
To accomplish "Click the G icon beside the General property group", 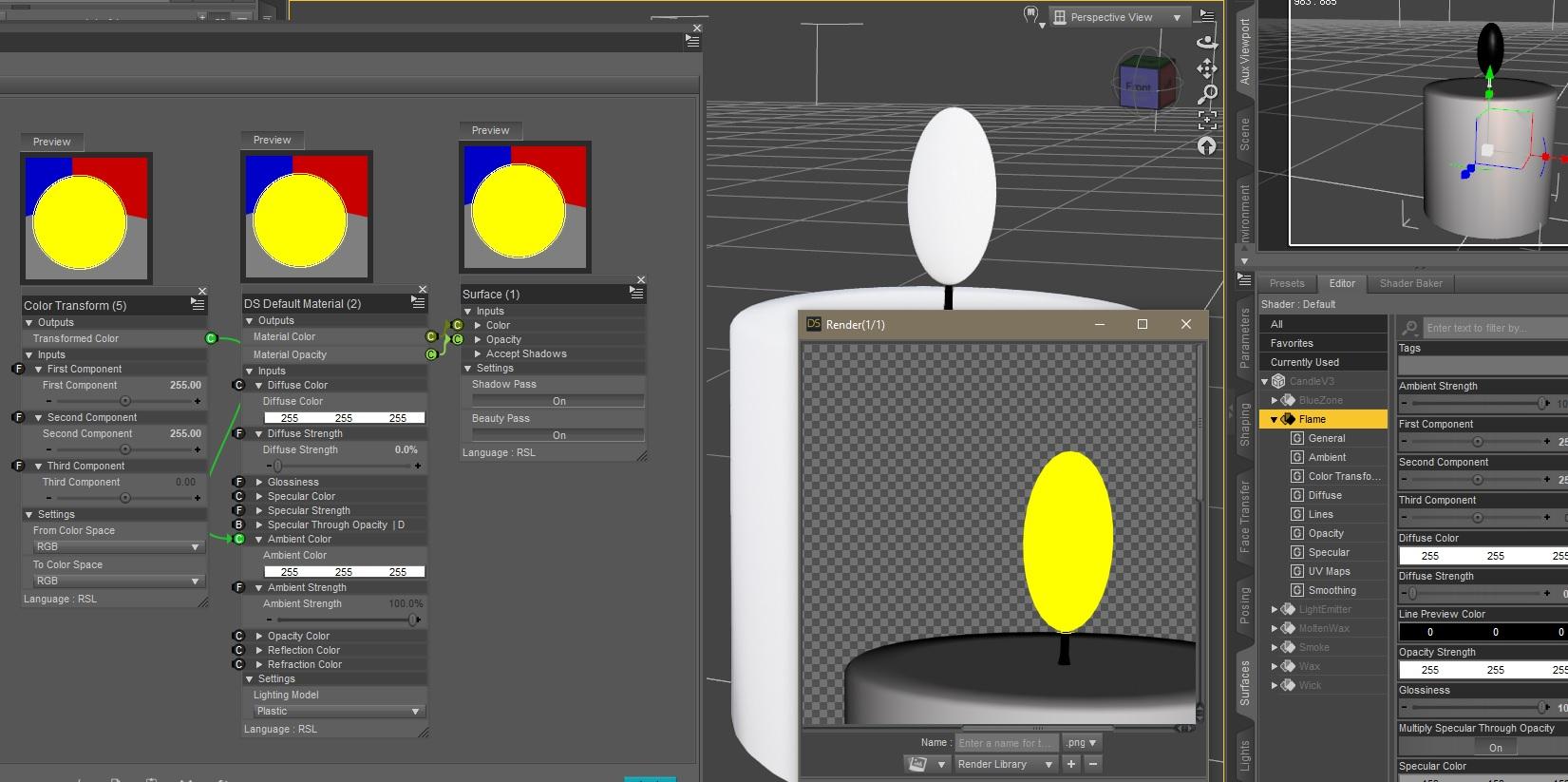I will pos(1296,438).
